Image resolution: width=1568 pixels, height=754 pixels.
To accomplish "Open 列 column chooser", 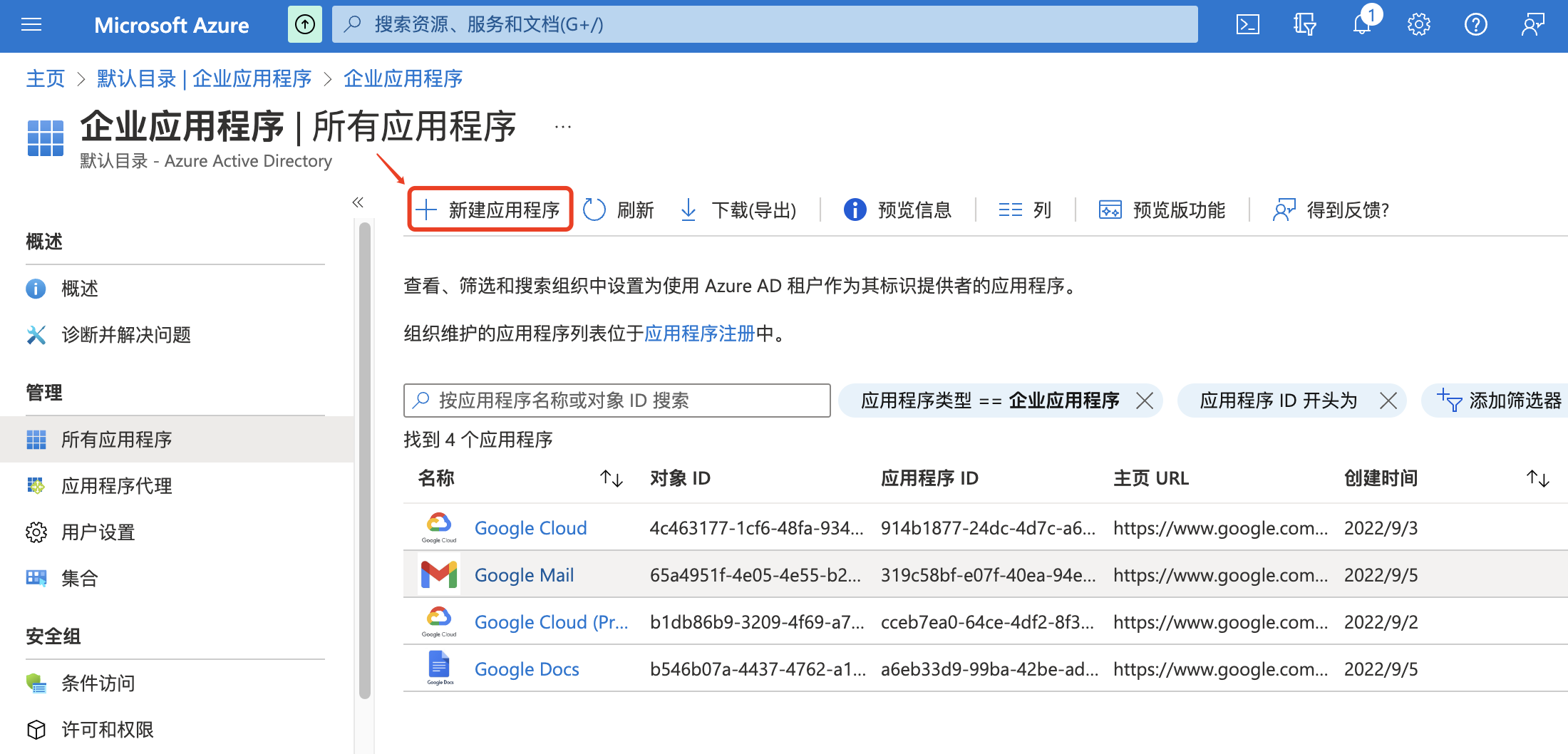I will coord(1025,210).
